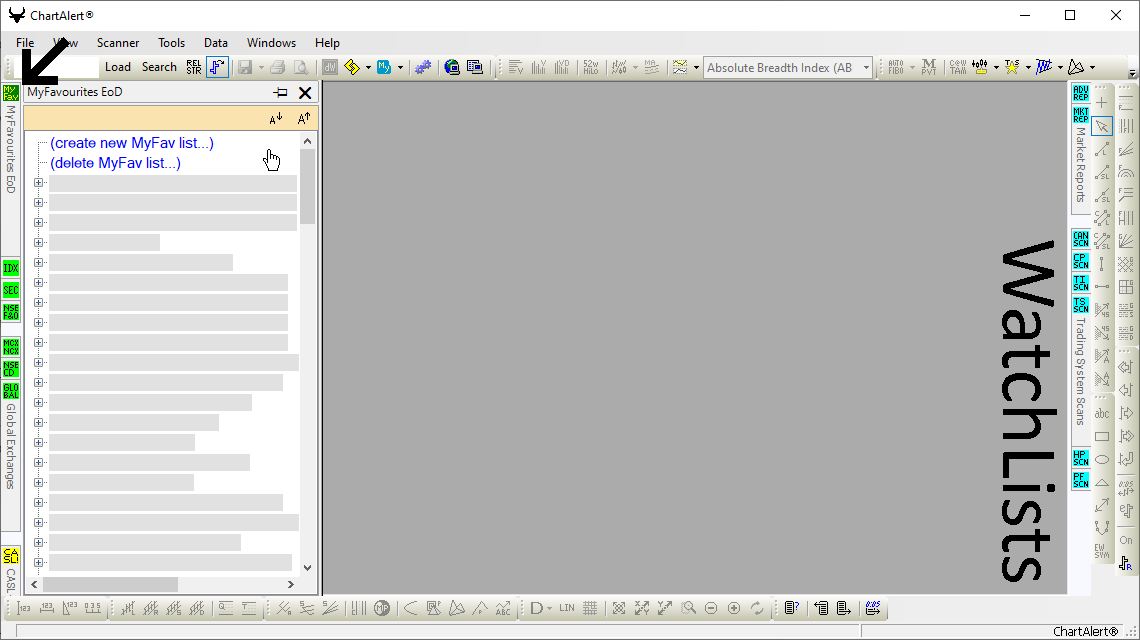Click the globe with monitor icon
Image resolution: width=1140 pixels, height=640 pixels.
[451, 67]
